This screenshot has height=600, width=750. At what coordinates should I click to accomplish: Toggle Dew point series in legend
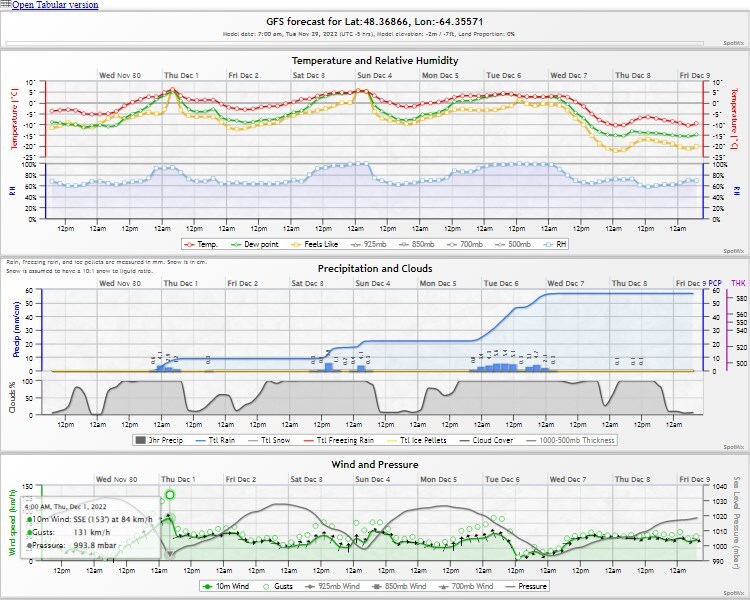click(x=254, y=244)
